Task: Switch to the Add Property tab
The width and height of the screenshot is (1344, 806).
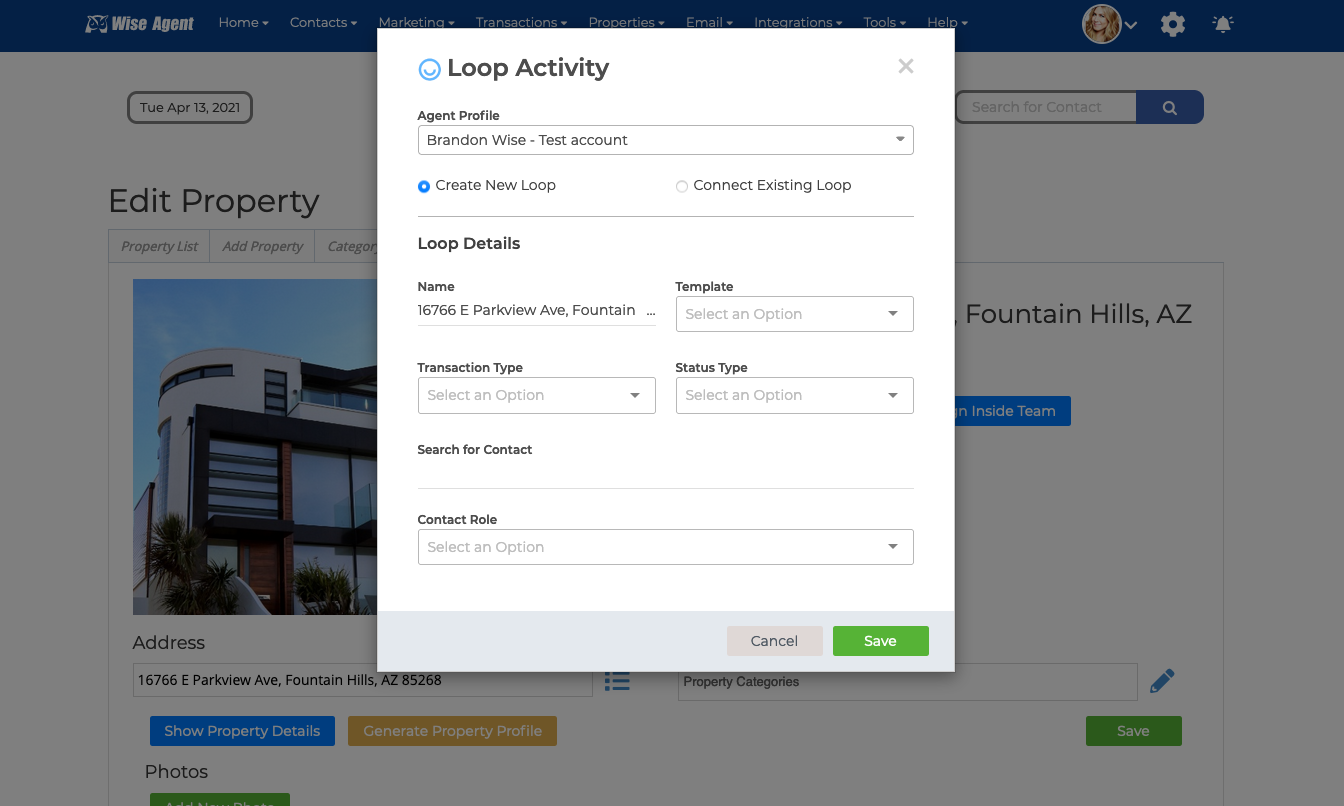Action: click(x=261, y=246)
